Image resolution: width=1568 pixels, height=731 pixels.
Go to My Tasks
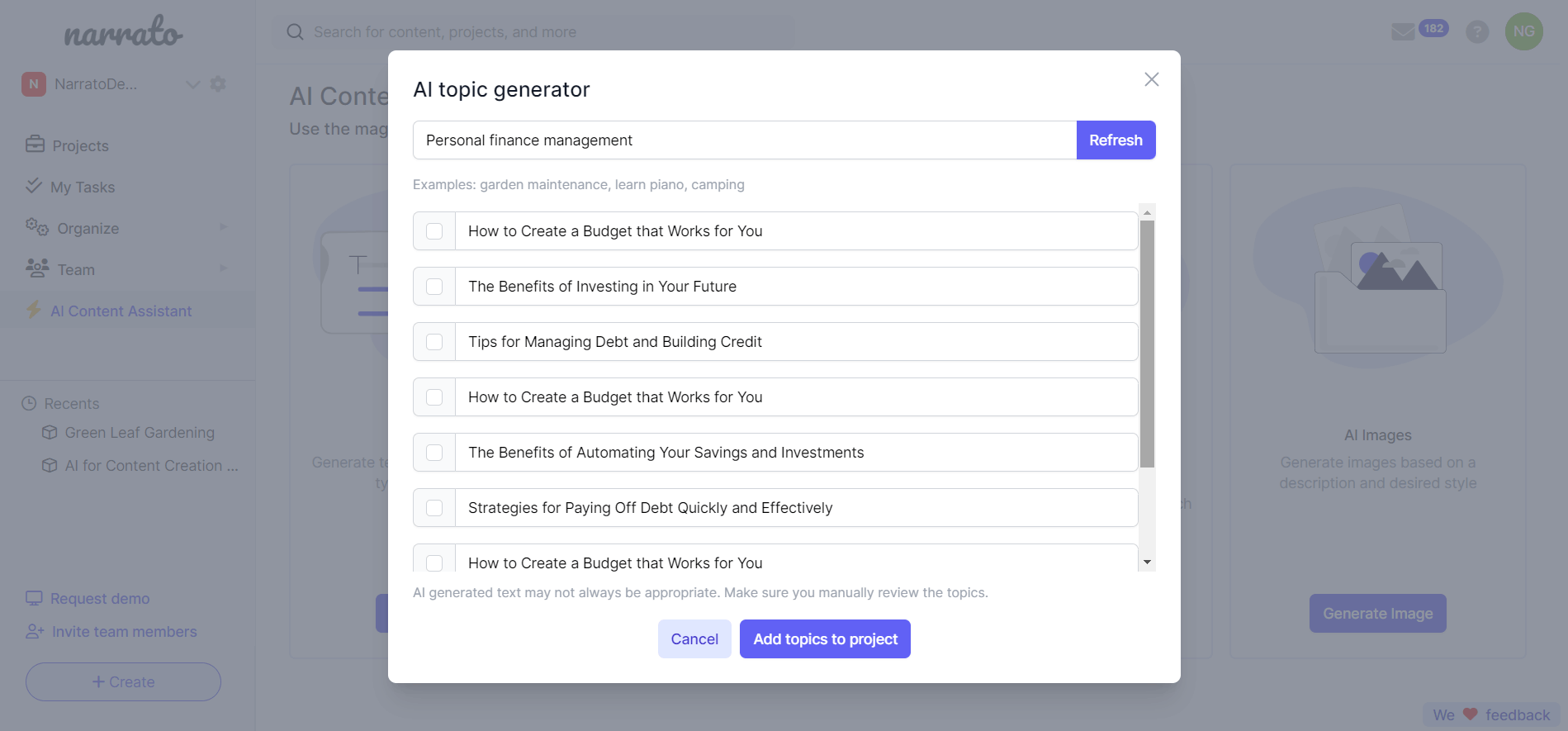[x=82, y=187]
